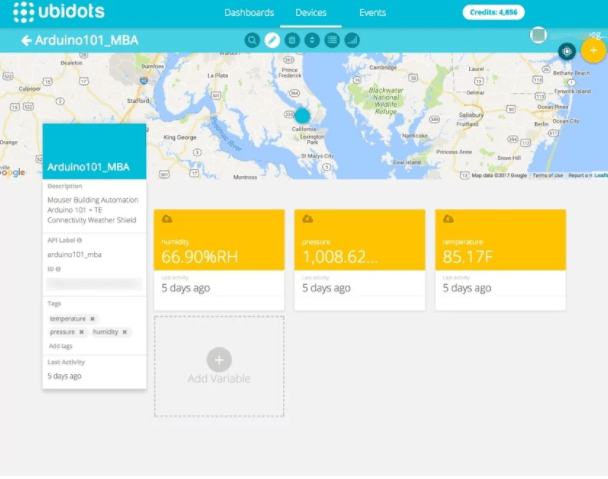Click the cloud icon on pressure card

point(307,219)
